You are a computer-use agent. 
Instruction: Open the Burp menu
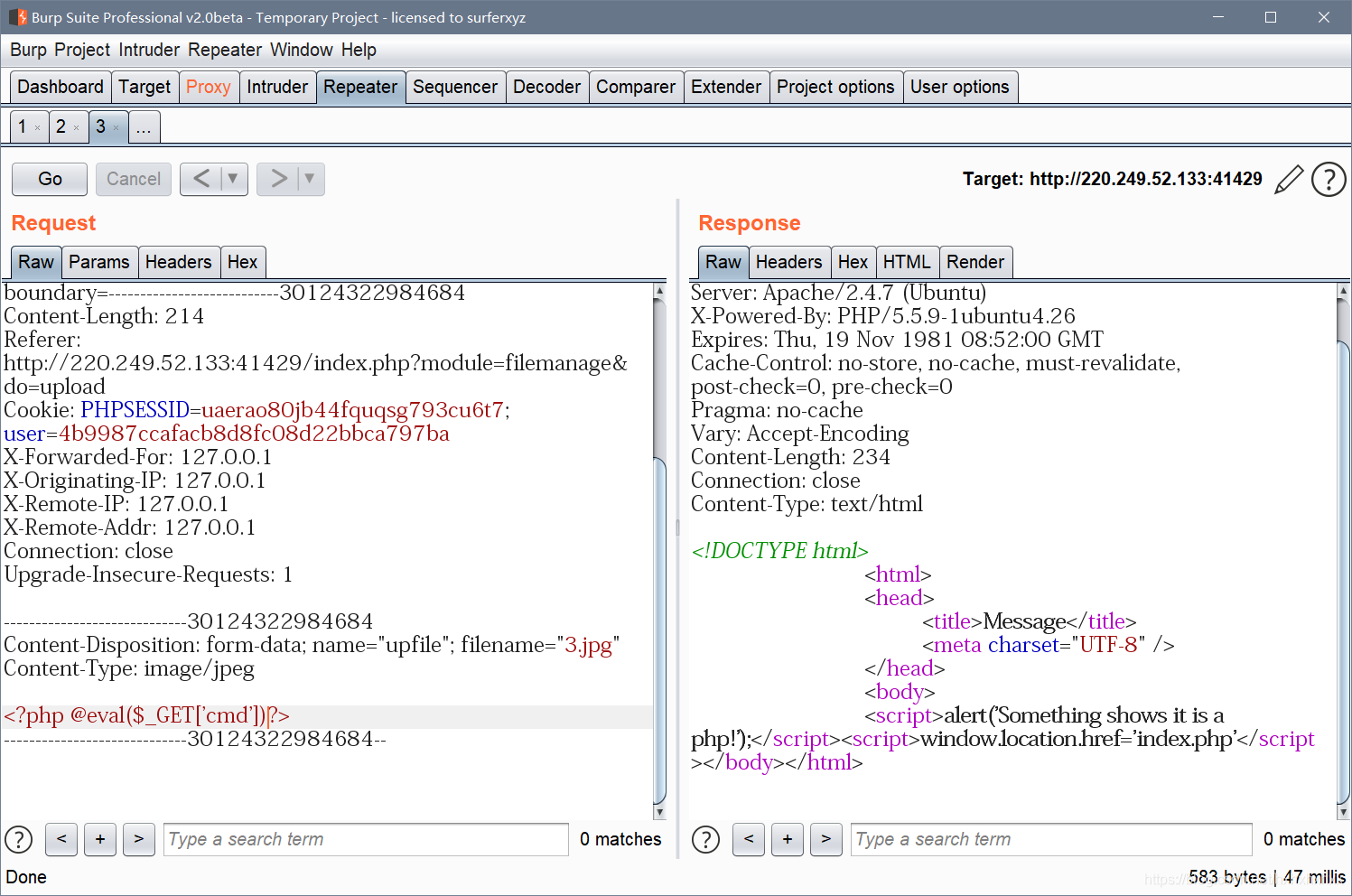click(28, 50)
